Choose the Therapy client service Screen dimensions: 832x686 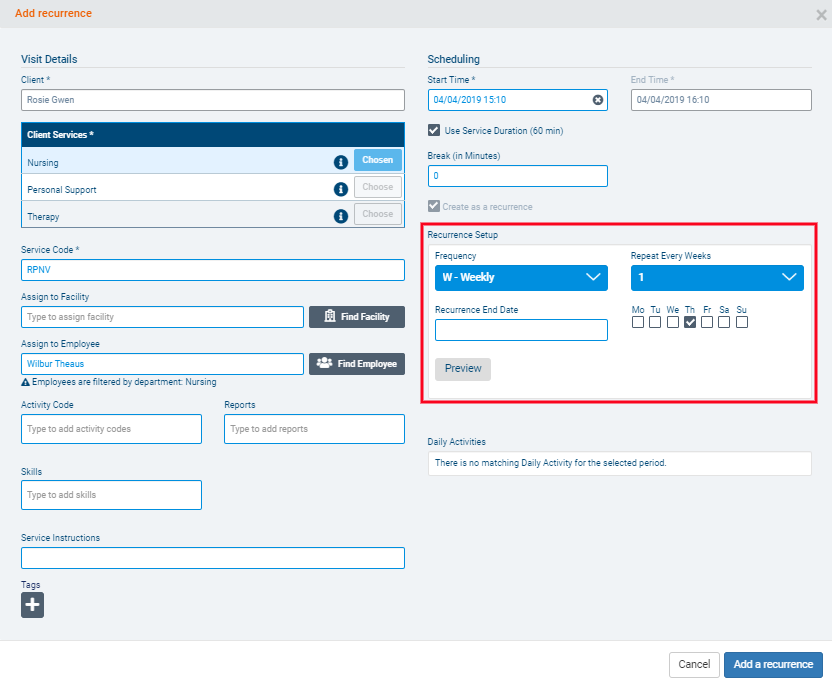point(377,214)
